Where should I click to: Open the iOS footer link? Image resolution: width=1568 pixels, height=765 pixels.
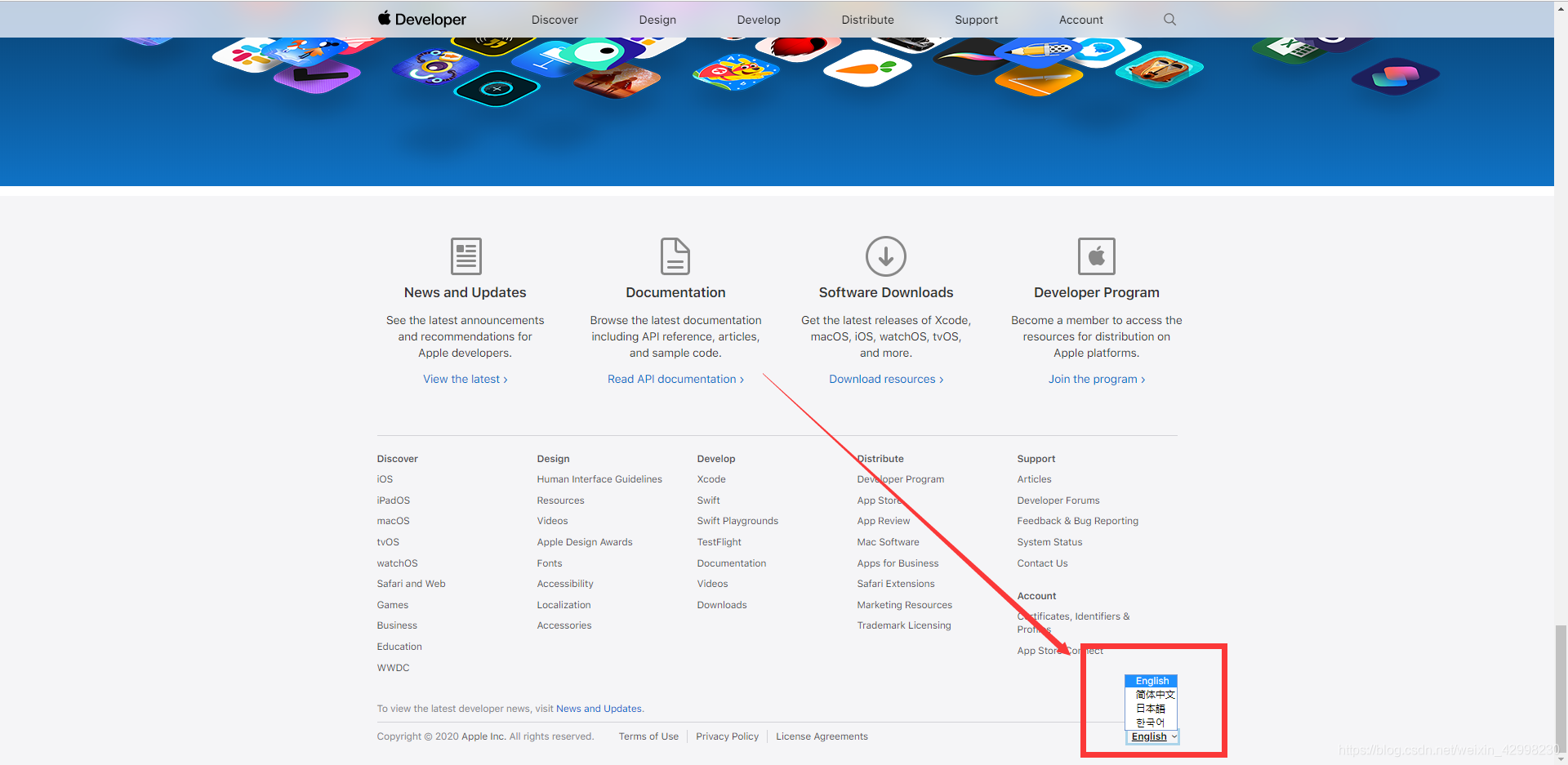click(x=385, y=479)
